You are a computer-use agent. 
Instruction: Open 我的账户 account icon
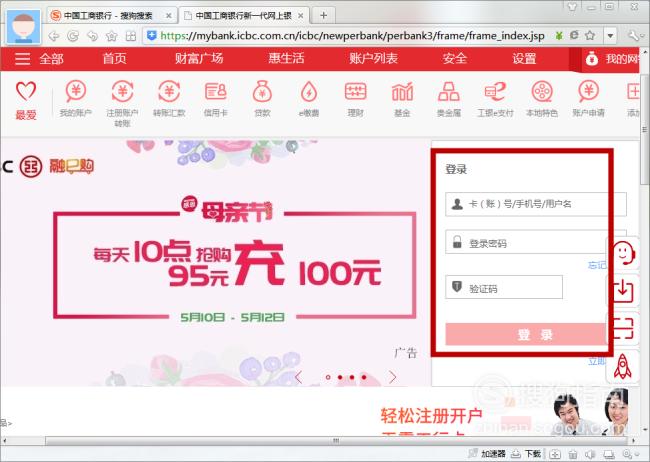[x=75, y=91]
